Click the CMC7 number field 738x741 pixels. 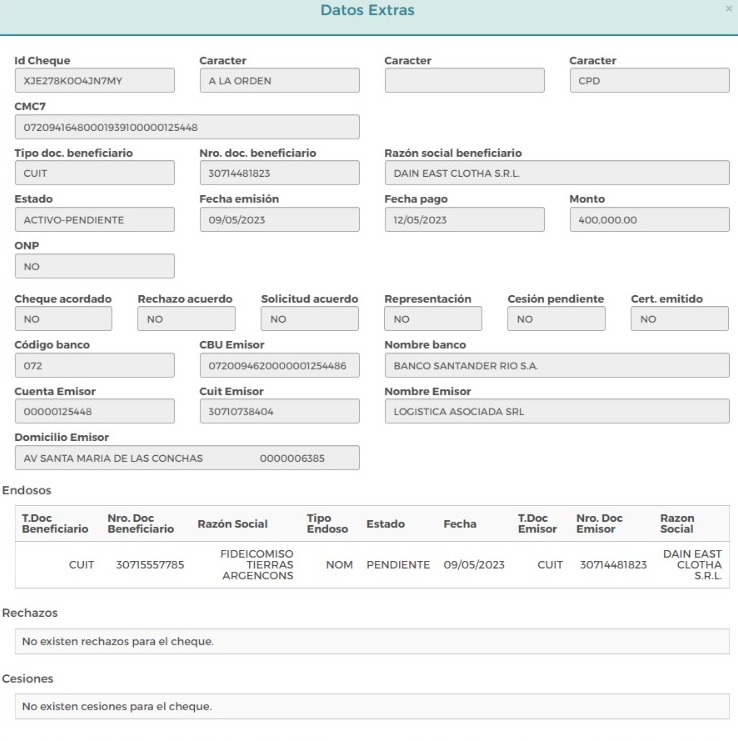pyautogui.click(x=187, y=127)
